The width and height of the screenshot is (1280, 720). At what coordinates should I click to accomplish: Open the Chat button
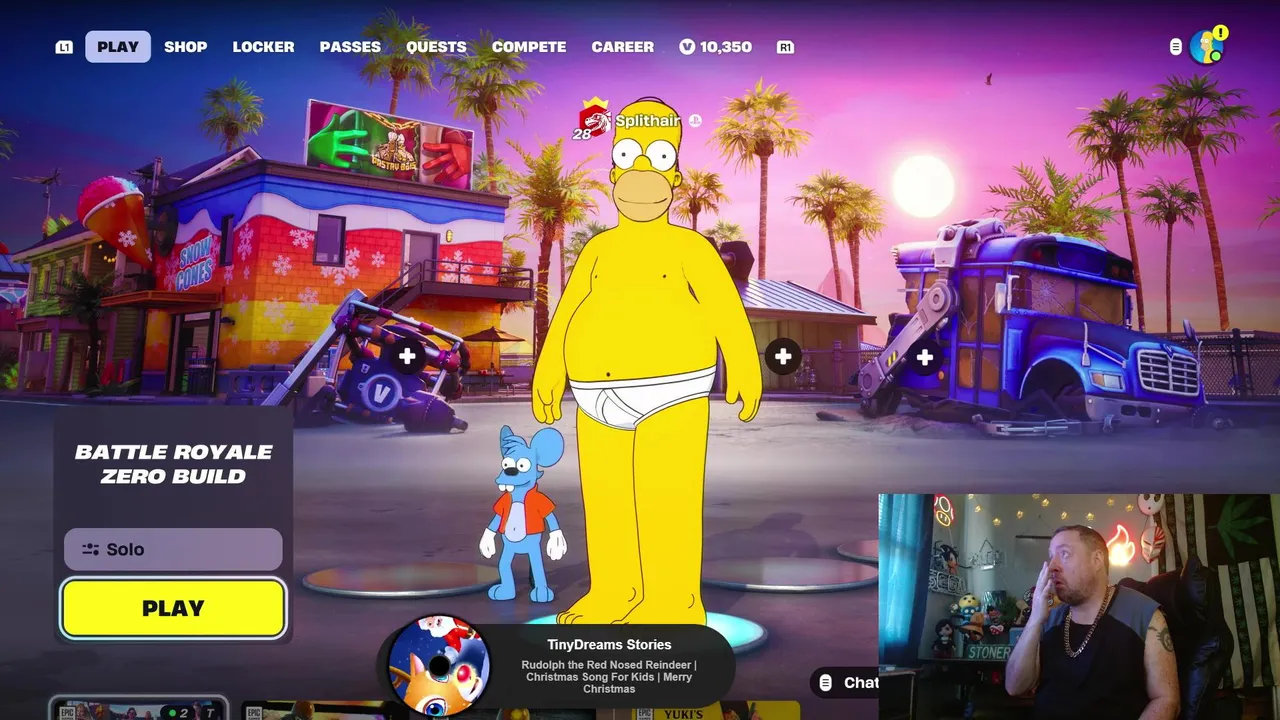[846, 682]
